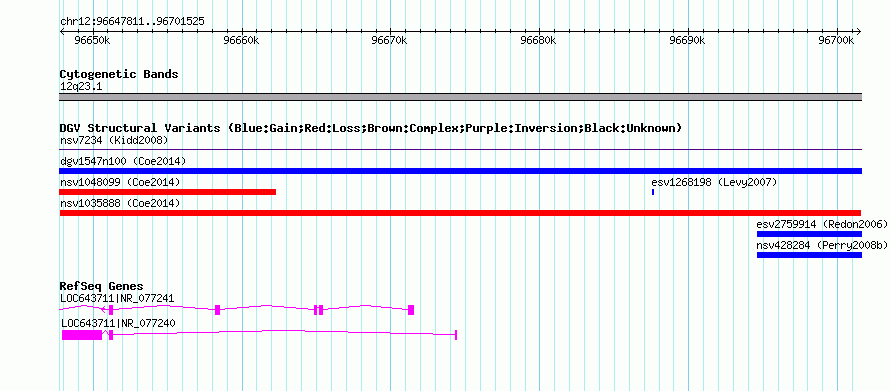Click the 96690k ruler tick label

pos(687,41)
